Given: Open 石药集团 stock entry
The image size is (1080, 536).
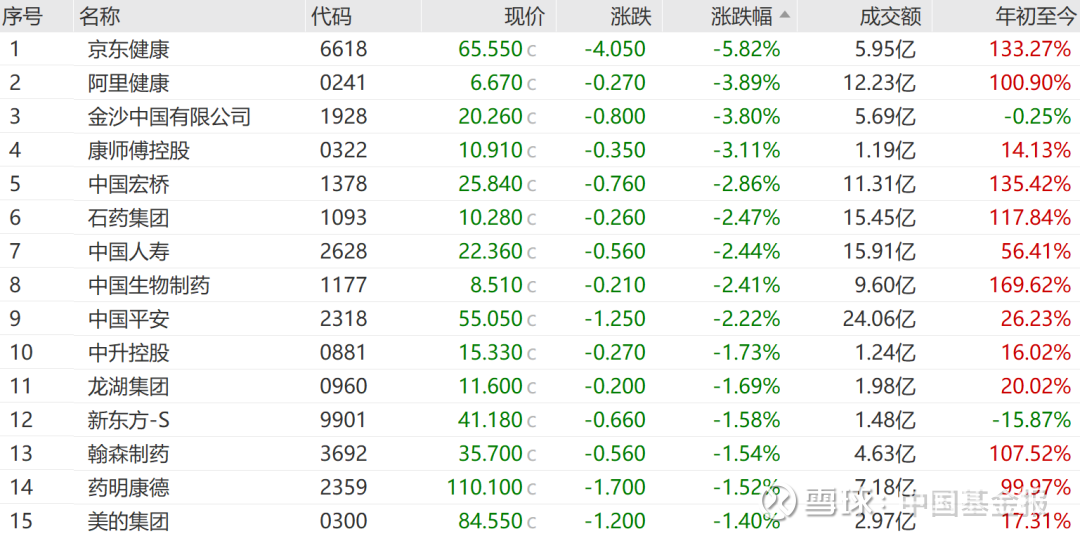Looking at the screenshot, I should click(x=128, y=218).
